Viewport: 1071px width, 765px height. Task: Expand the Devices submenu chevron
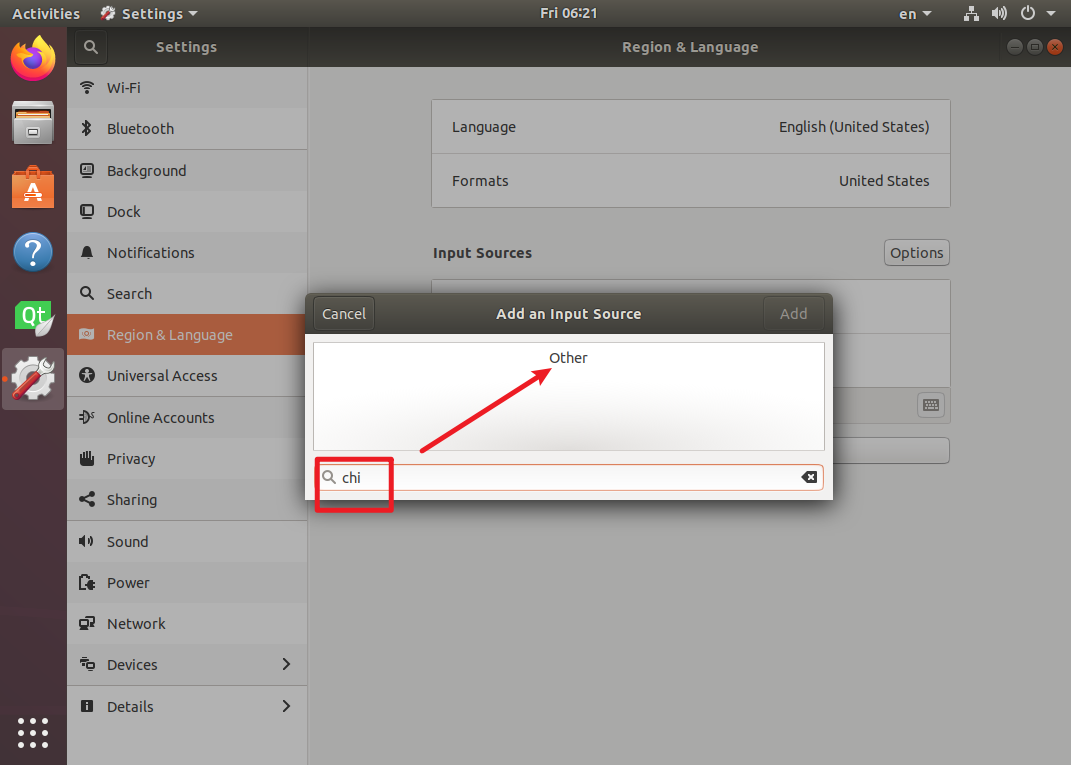286,664
